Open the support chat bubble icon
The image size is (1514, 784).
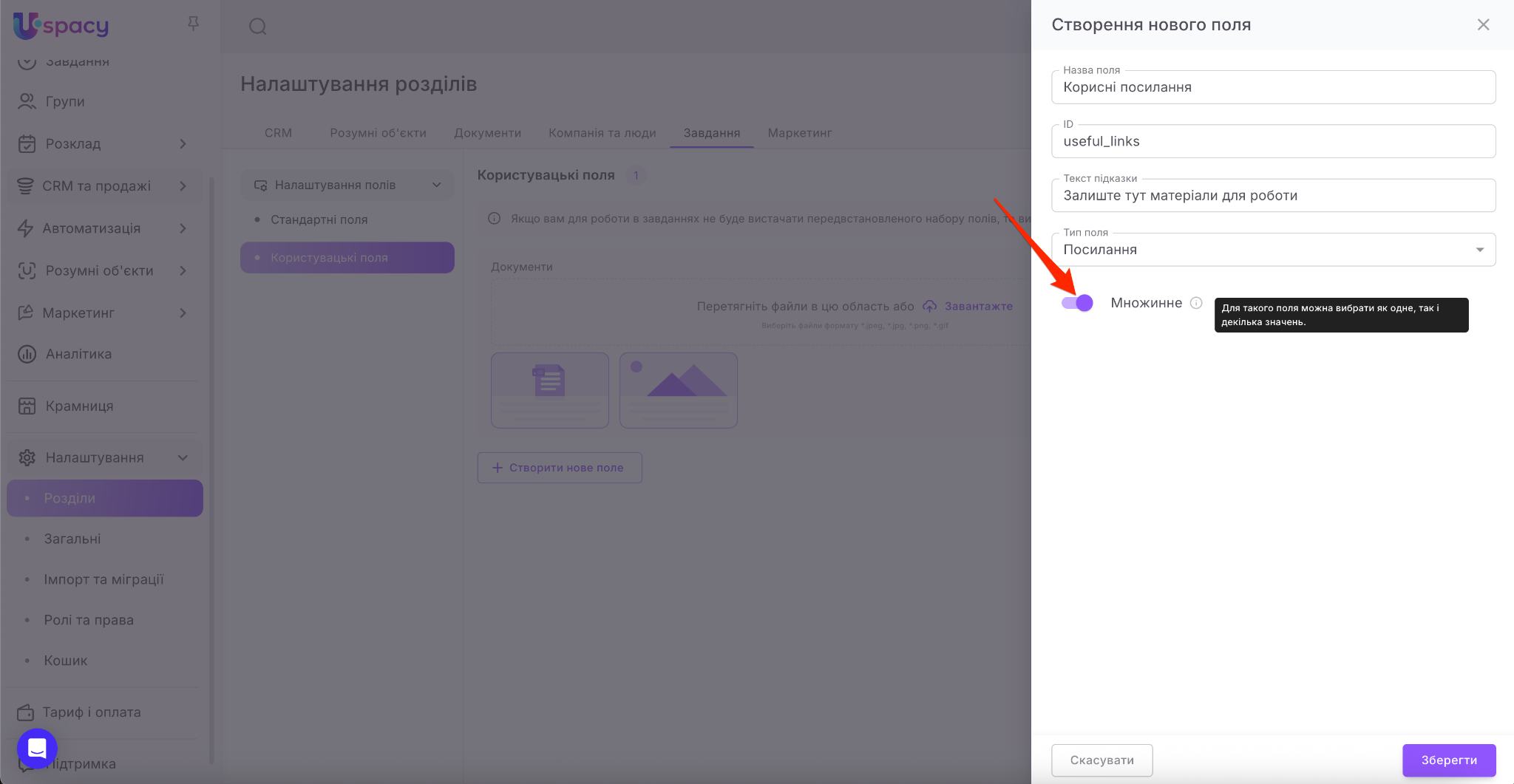coord(37,748)
